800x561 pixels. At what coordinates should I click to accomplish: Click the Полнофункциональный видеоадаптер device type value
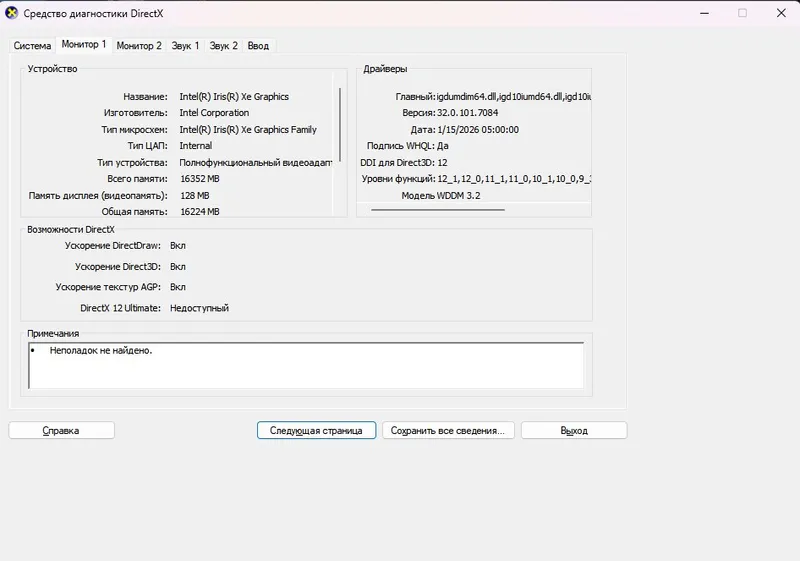[256, 163]
